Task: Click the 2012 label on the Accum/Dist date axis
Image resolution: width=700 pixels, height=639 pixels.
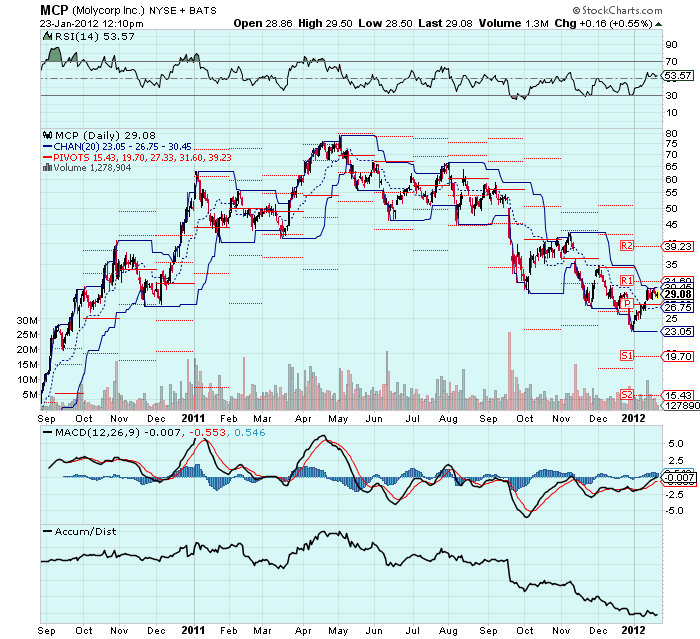Action: point(633,630)
